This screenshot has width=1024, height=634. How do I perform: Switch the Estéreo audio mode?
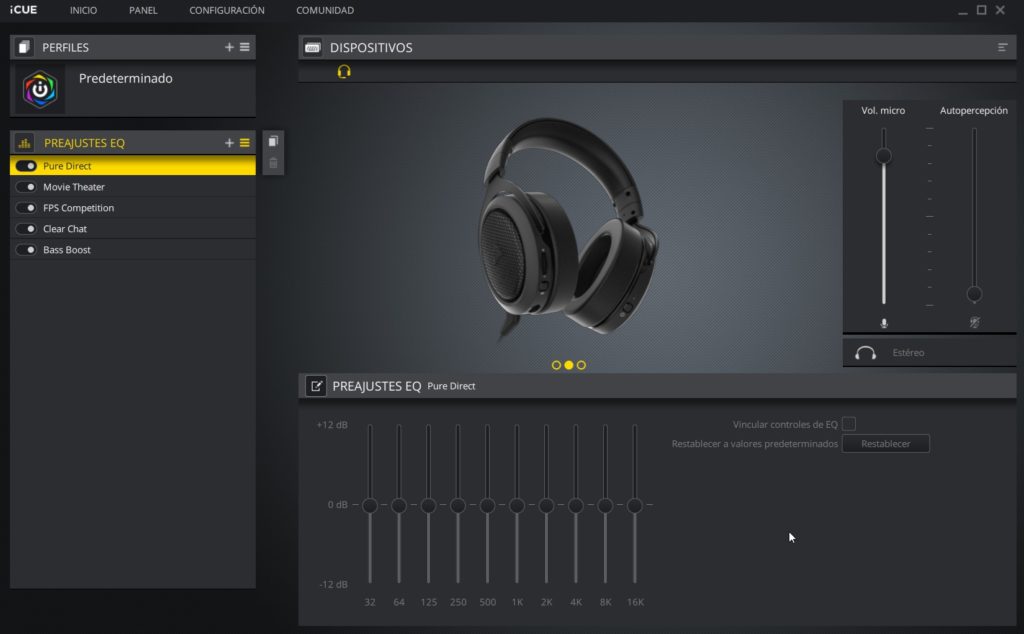tap(908, 353)
